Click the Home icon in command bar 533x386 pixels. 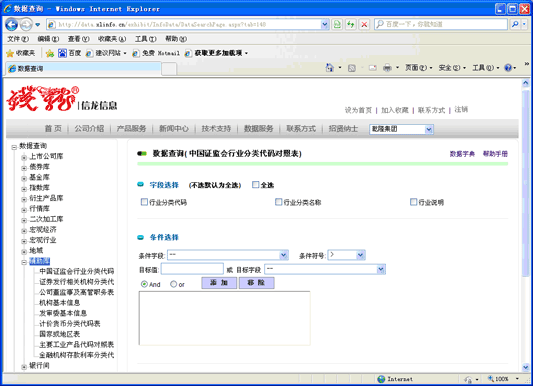coord(329,68)
